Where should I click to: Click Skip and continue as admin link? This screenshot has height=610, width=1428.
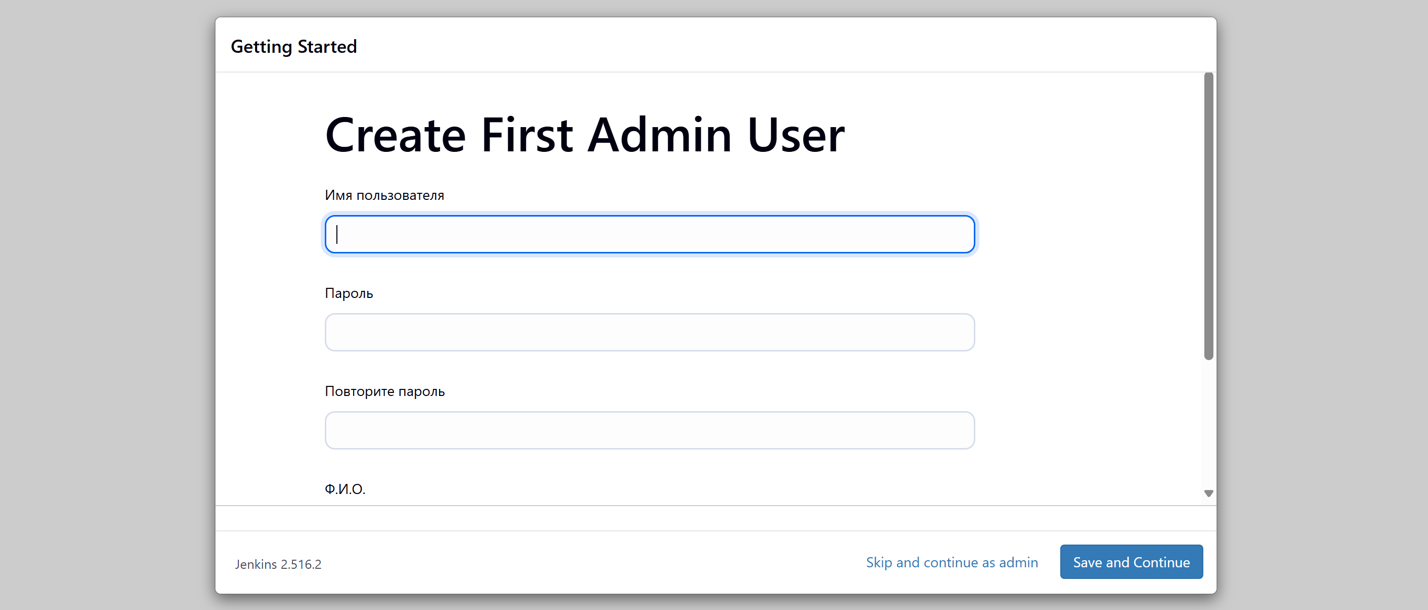click(x=952, y=563)
